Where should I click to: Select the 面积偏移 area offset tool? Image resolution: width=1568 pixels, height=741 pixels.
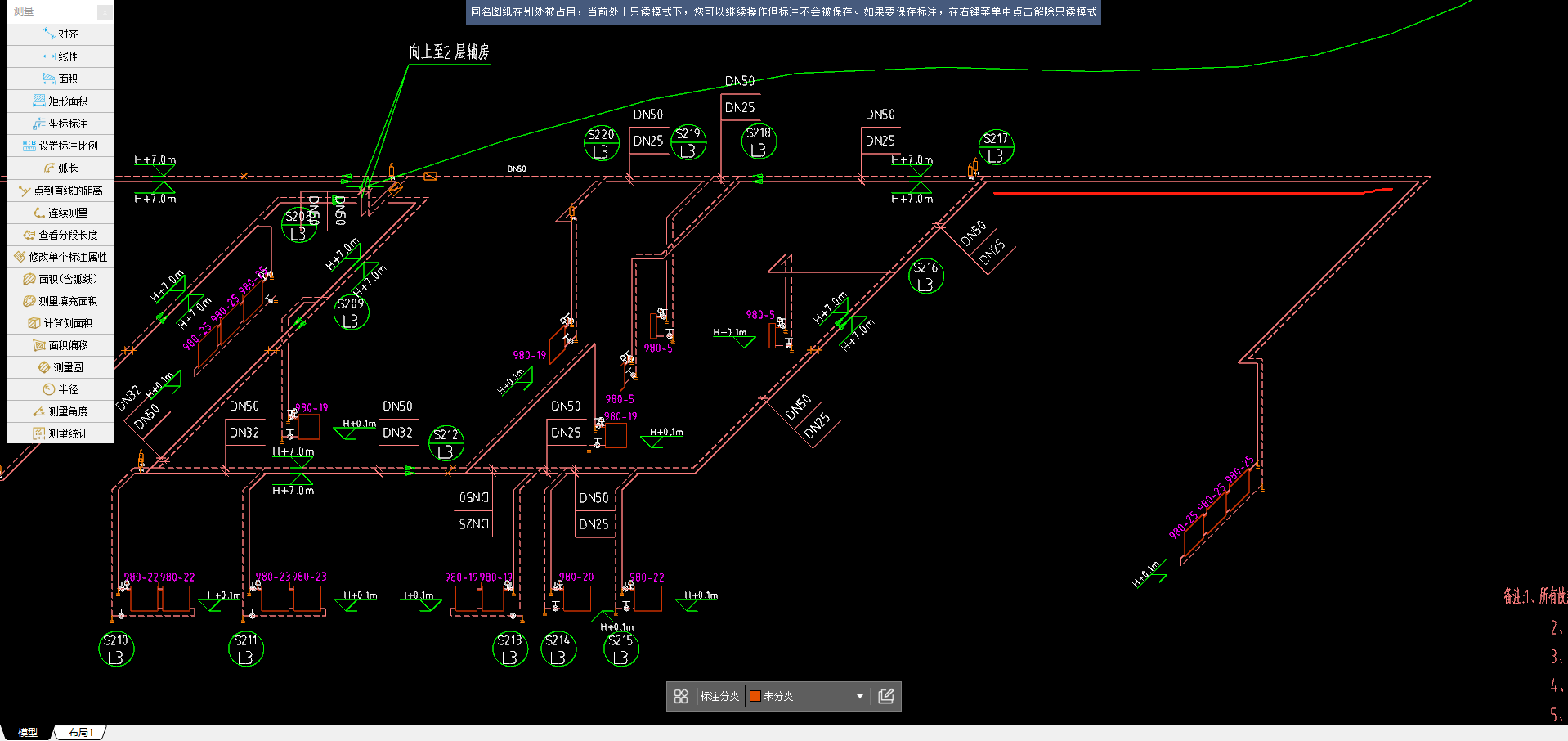coord(60,345)
